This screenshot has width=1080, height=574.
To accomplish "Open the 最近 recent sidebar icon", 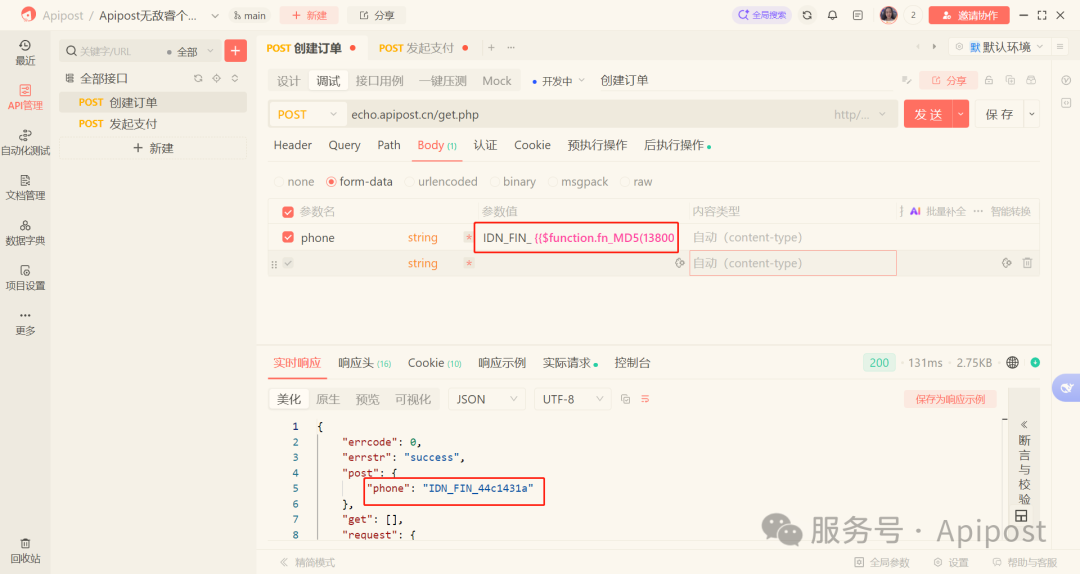I will coord(25,52).
